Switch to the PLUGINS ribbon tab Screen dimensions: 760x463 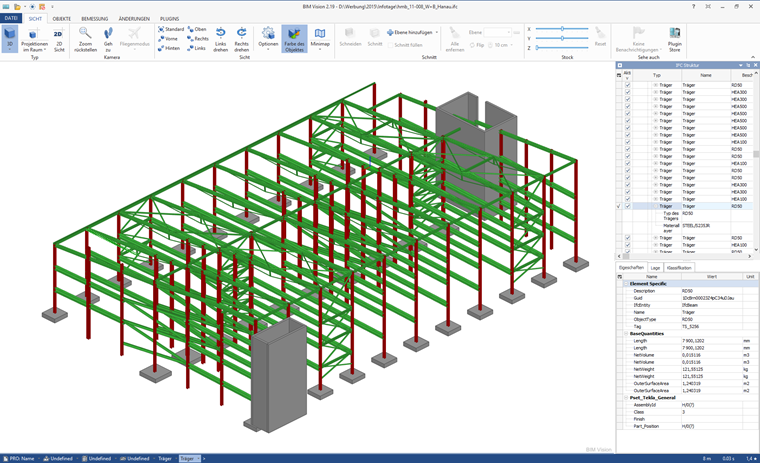click(169, 18)
